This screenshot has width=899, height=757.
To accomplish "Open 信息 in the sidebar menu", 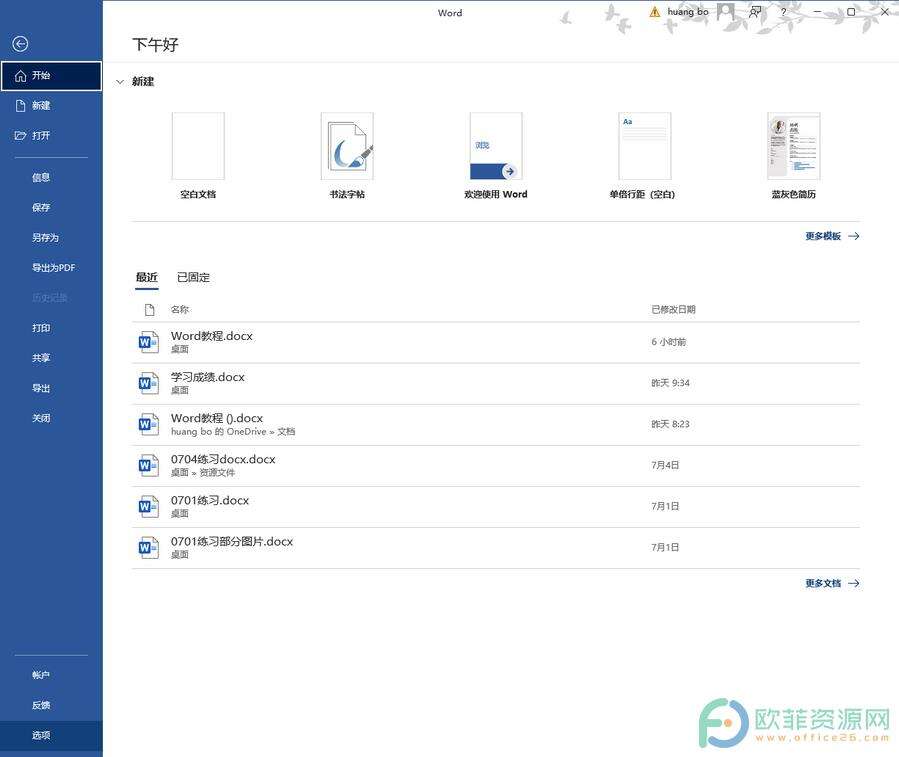I will point(41,178).
